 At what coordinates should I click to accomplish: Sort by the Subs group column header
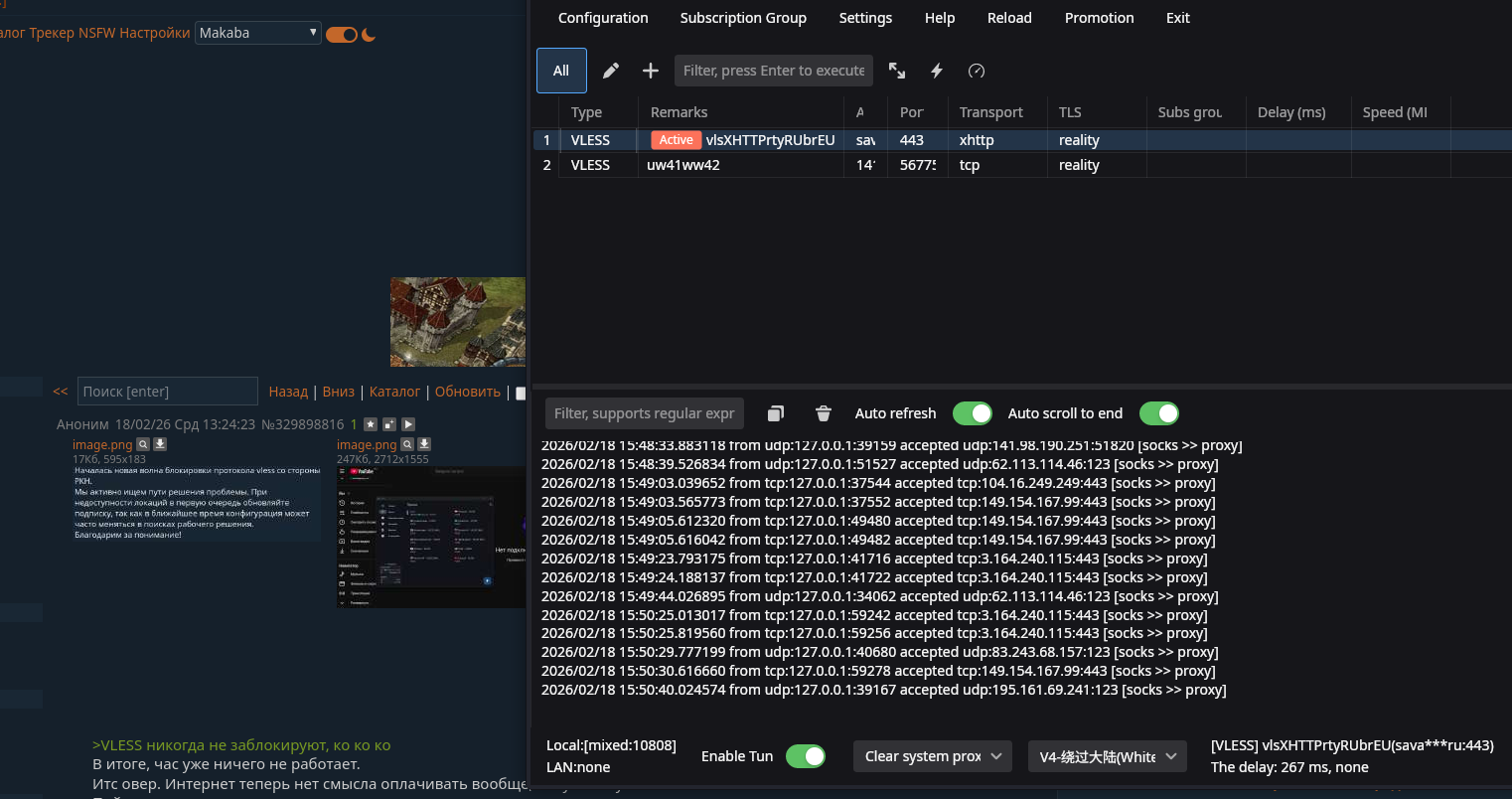click(x=1196, y=112)
